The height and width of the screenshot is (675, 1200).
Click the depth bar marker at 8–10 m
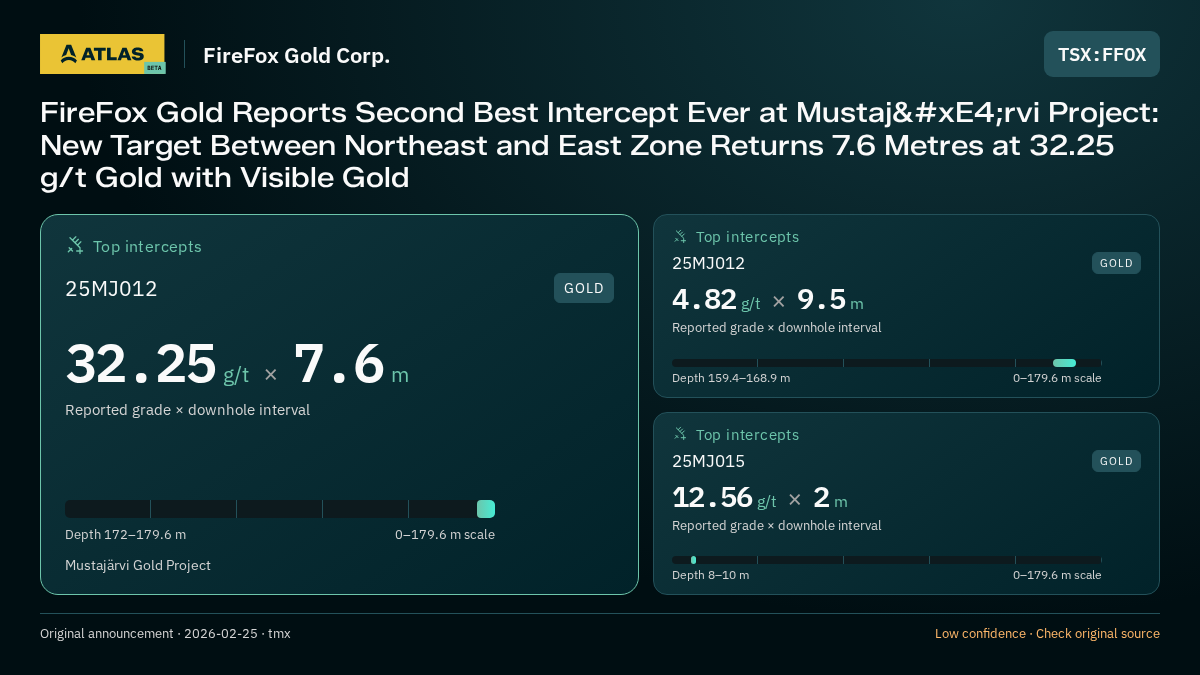pos(693,560)
